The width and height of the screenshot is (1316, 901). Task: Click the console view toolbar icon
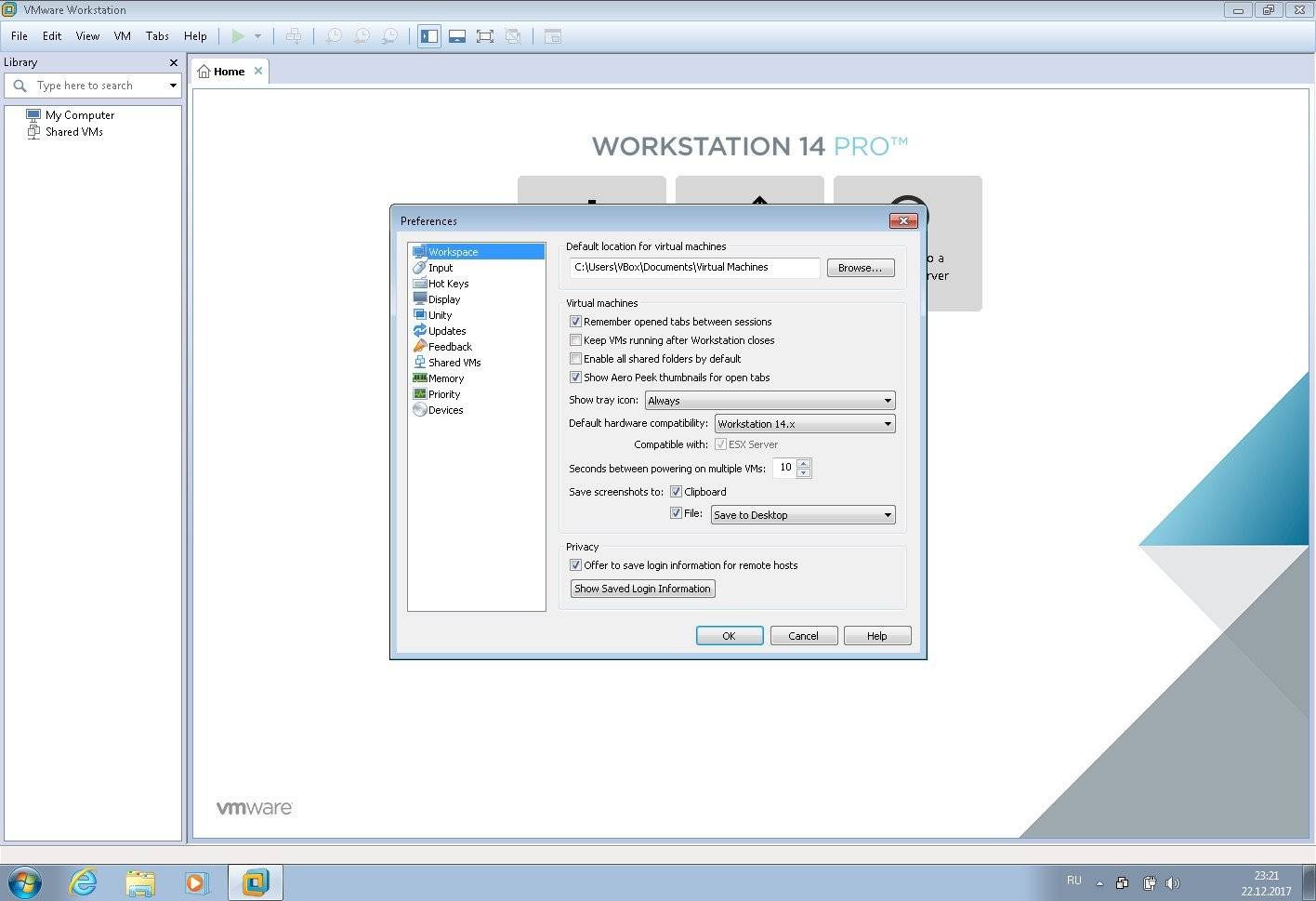click(x=553, y=36)
